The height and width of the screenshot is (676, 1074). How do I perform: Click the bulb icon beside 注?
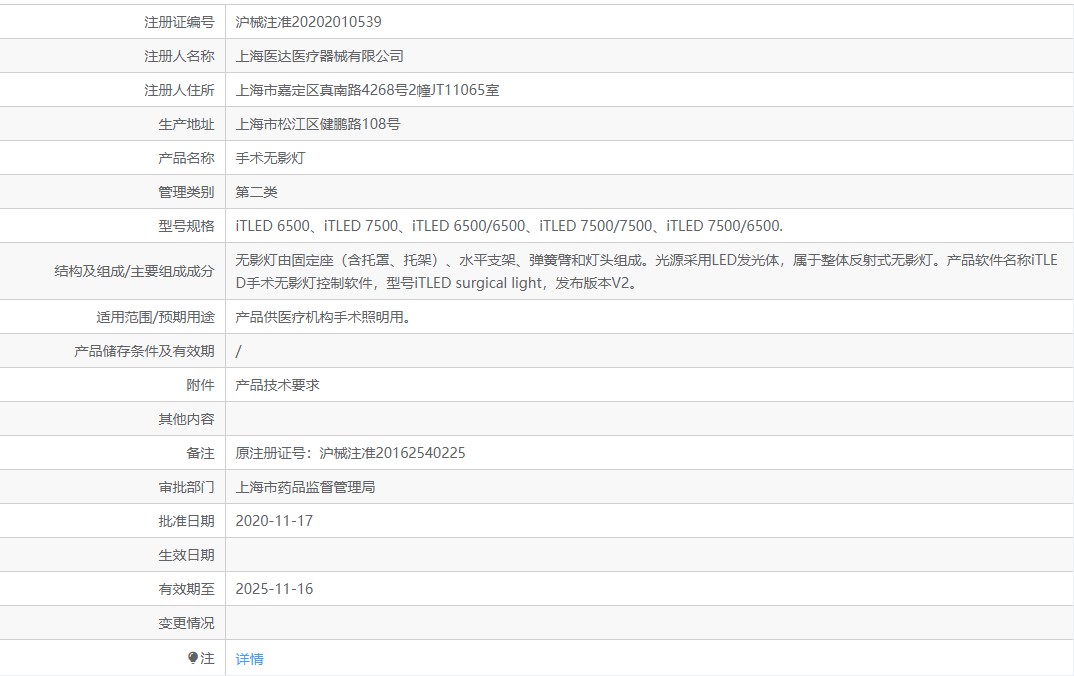click(x=193, y=658)
